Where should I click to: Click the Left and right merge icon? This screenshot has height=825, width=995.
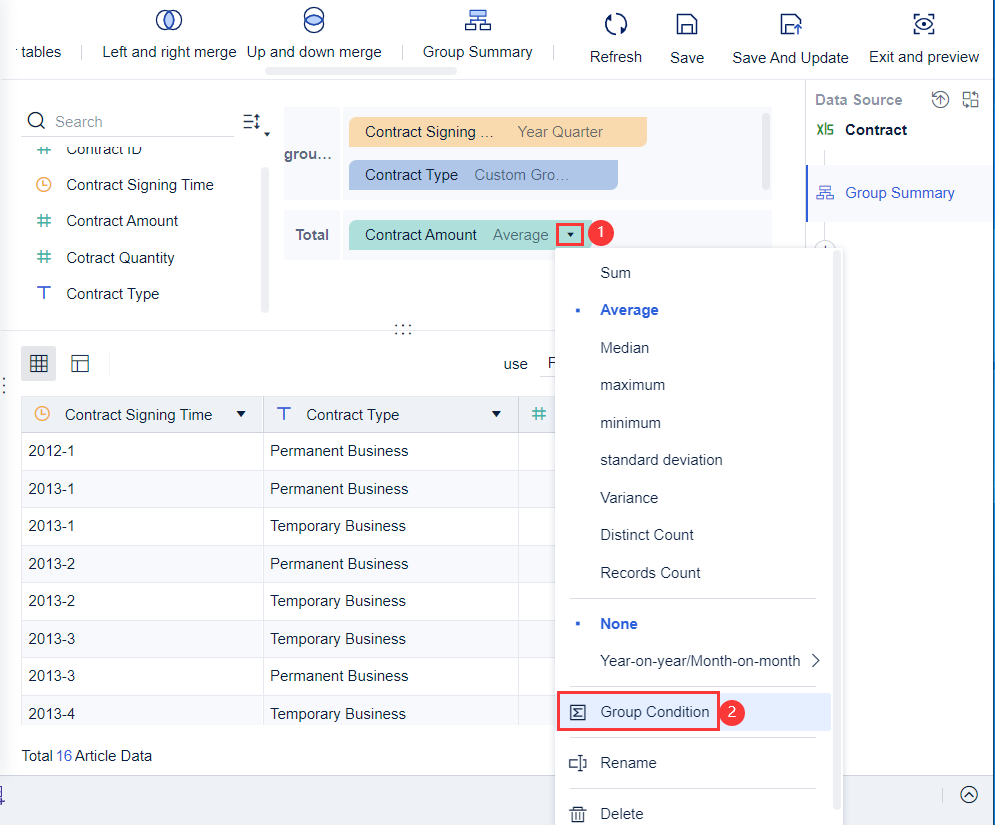click(x=169, y=20)
